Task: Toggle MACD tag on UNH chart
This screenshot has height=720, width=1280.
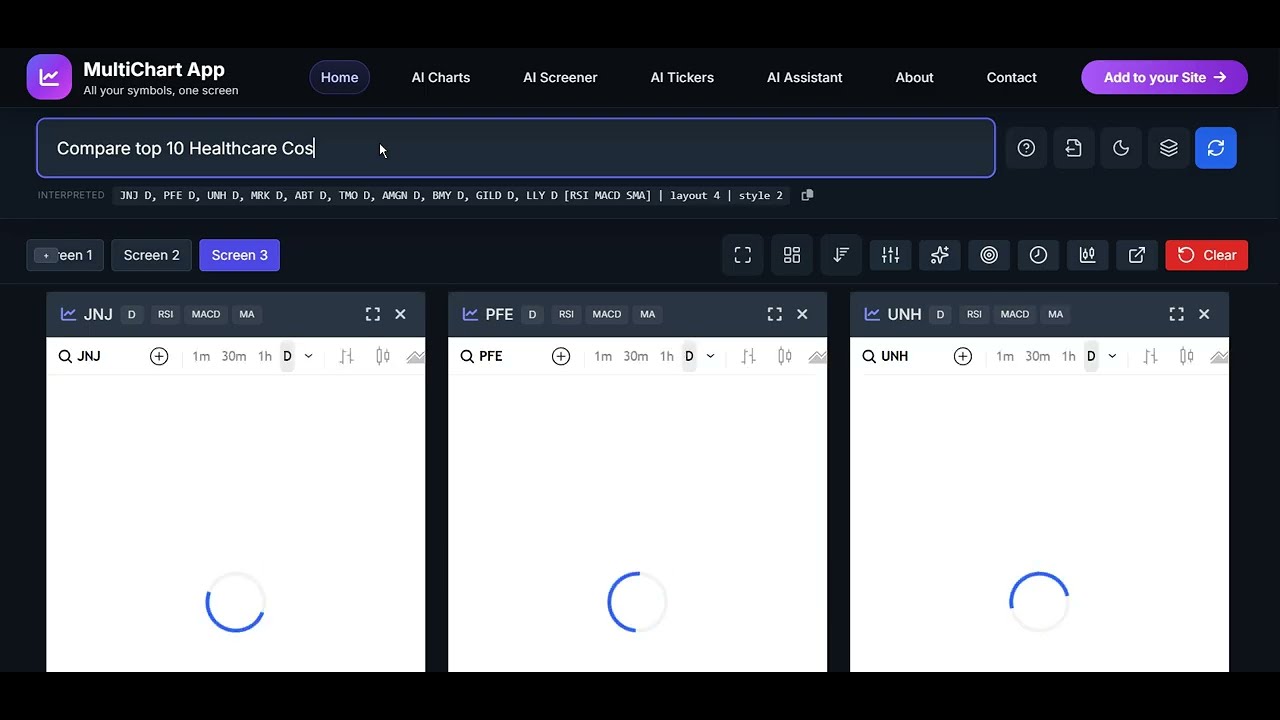Action: tap(1015, 314)
